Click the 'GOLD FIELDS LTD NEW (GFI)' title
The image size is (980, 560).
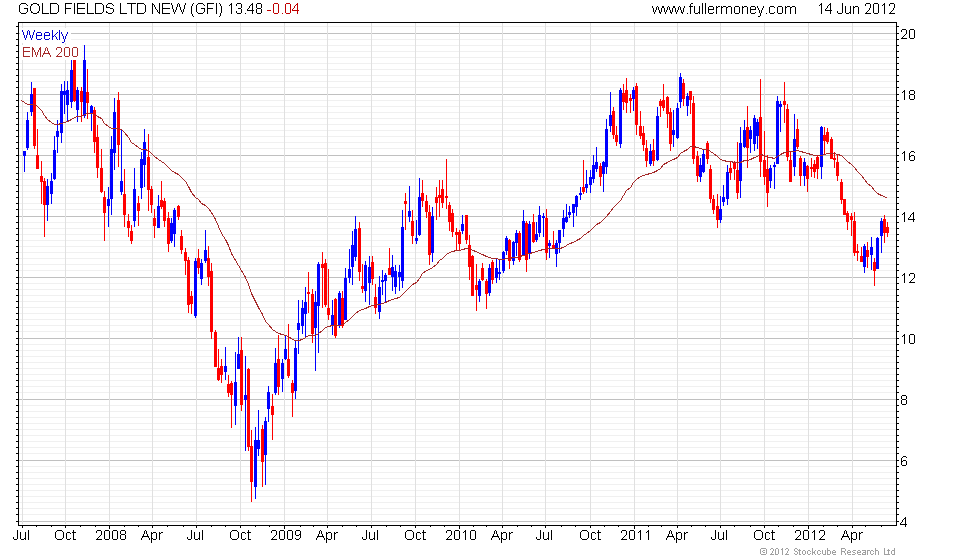coord(120,9)
